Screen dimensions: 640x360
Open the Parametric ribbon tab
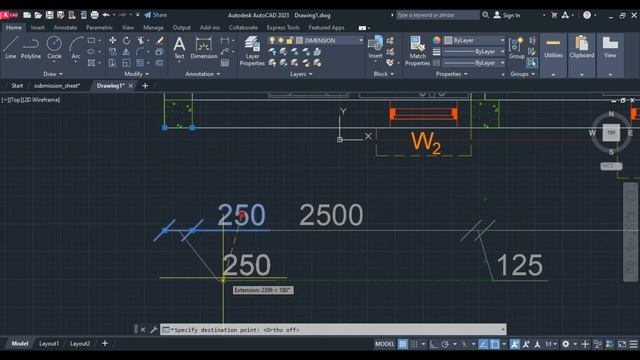(x=99, y=27)
